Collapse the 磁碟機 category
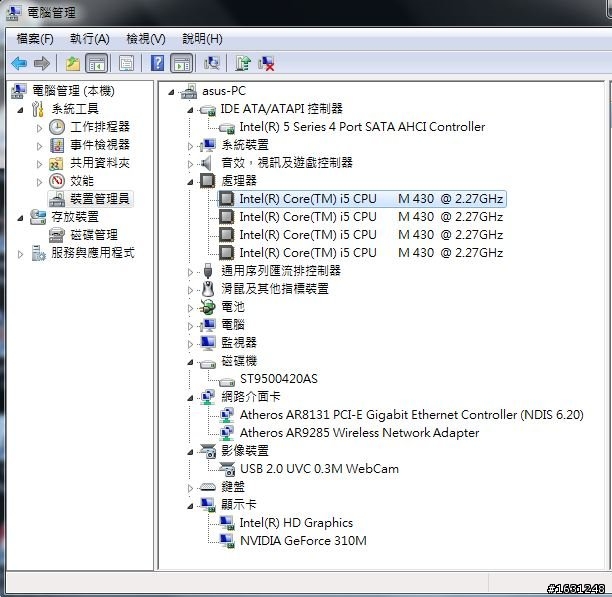Image resolution: width=612 pixels, height=597 pixels. (190, 362)
